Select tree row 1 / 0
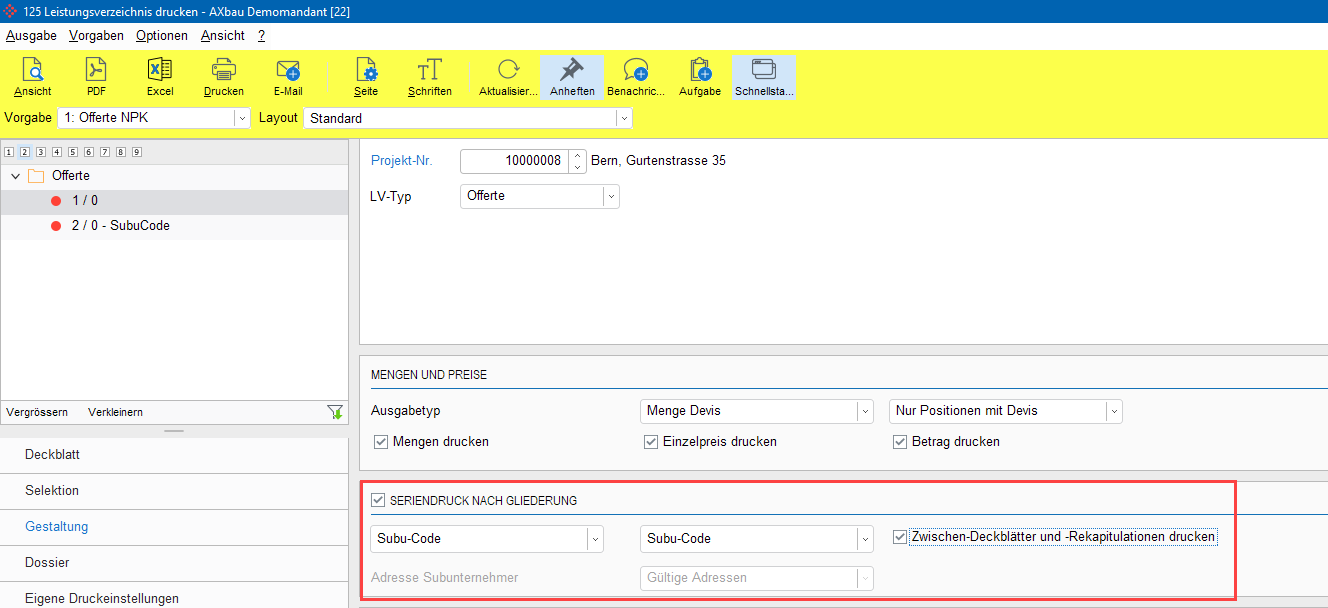This screenshot has height=608, width=1328. [174, 201]
